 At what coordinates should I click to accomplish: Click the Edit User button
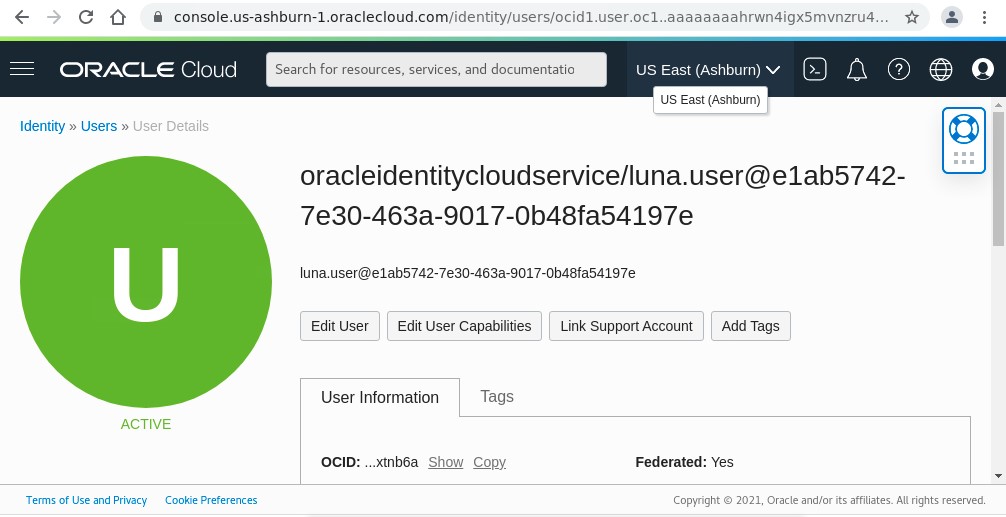click(x=339, y=326)
